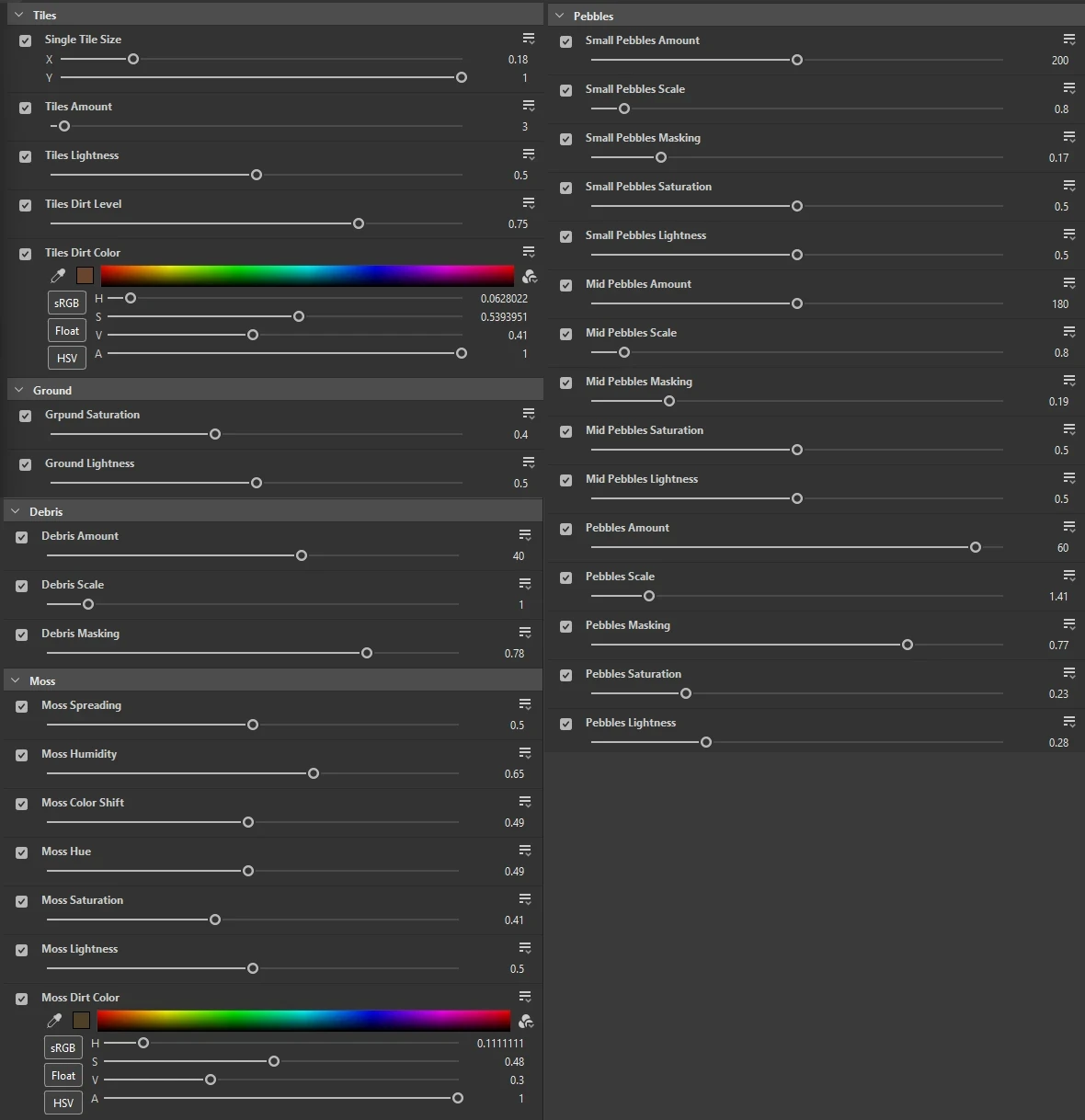Uncheck the Single Tile Size checkbox

[x=25, y=40]
